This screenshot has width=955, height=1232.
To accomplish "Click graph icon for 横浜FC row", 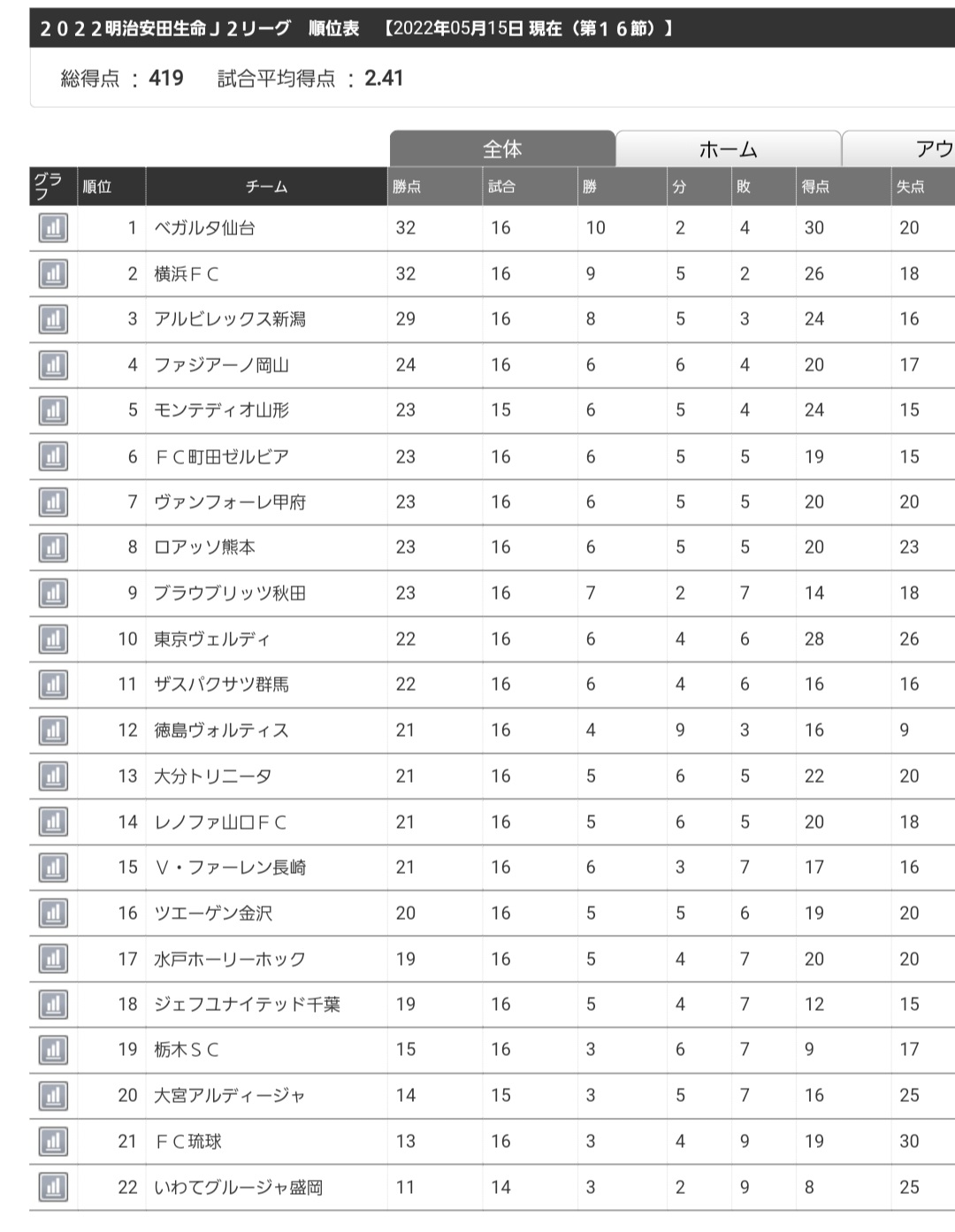I will pyautogui.click(x=53, y=274).
